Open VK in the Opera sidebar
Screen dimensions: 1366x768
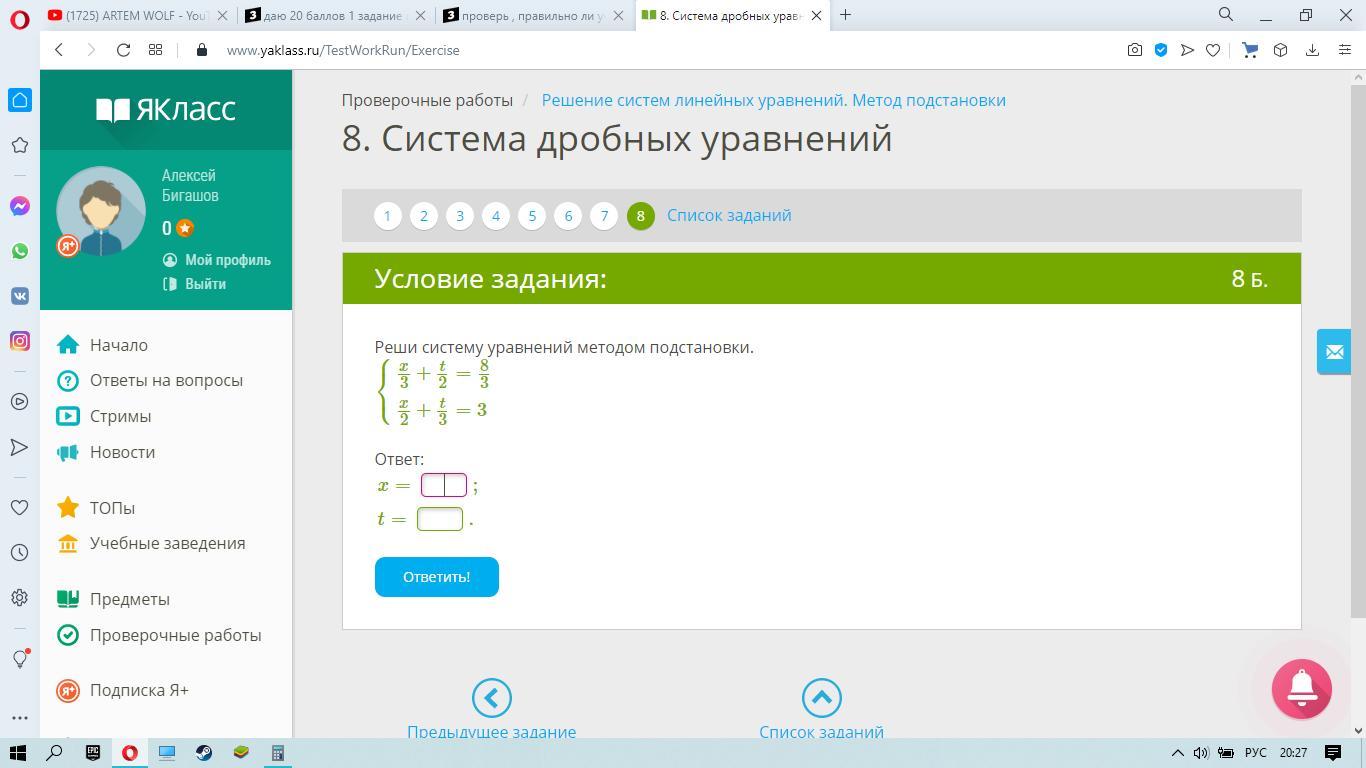19,296
